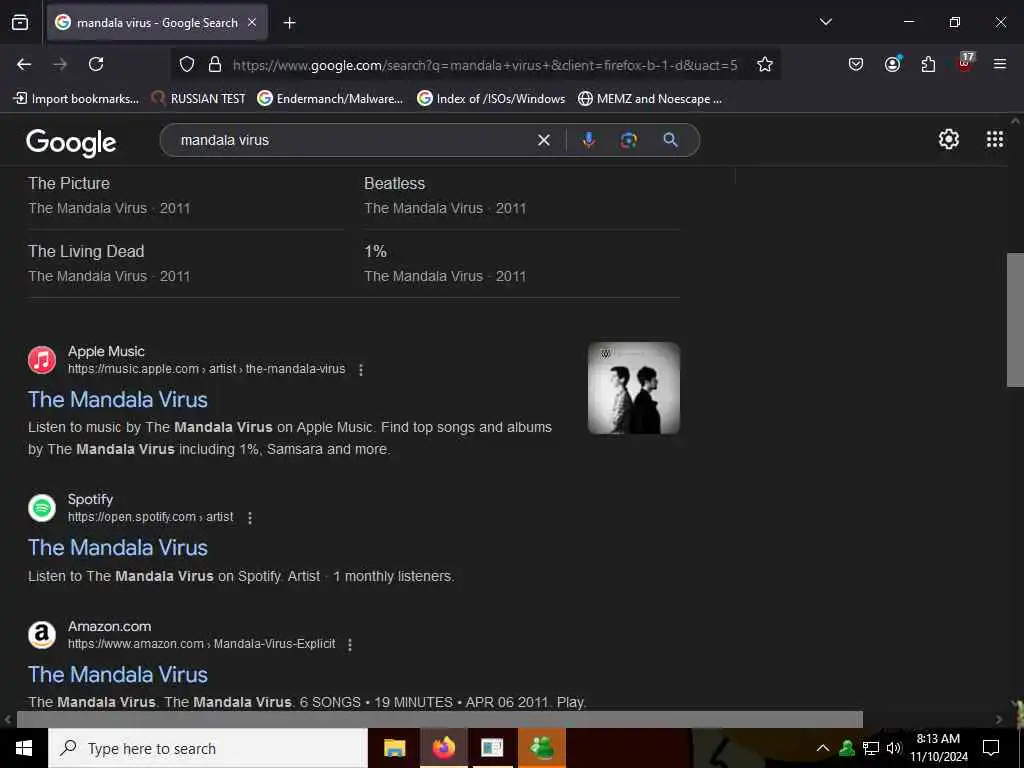
Task: Click Apple Music site icon
Action: (42, 360)
